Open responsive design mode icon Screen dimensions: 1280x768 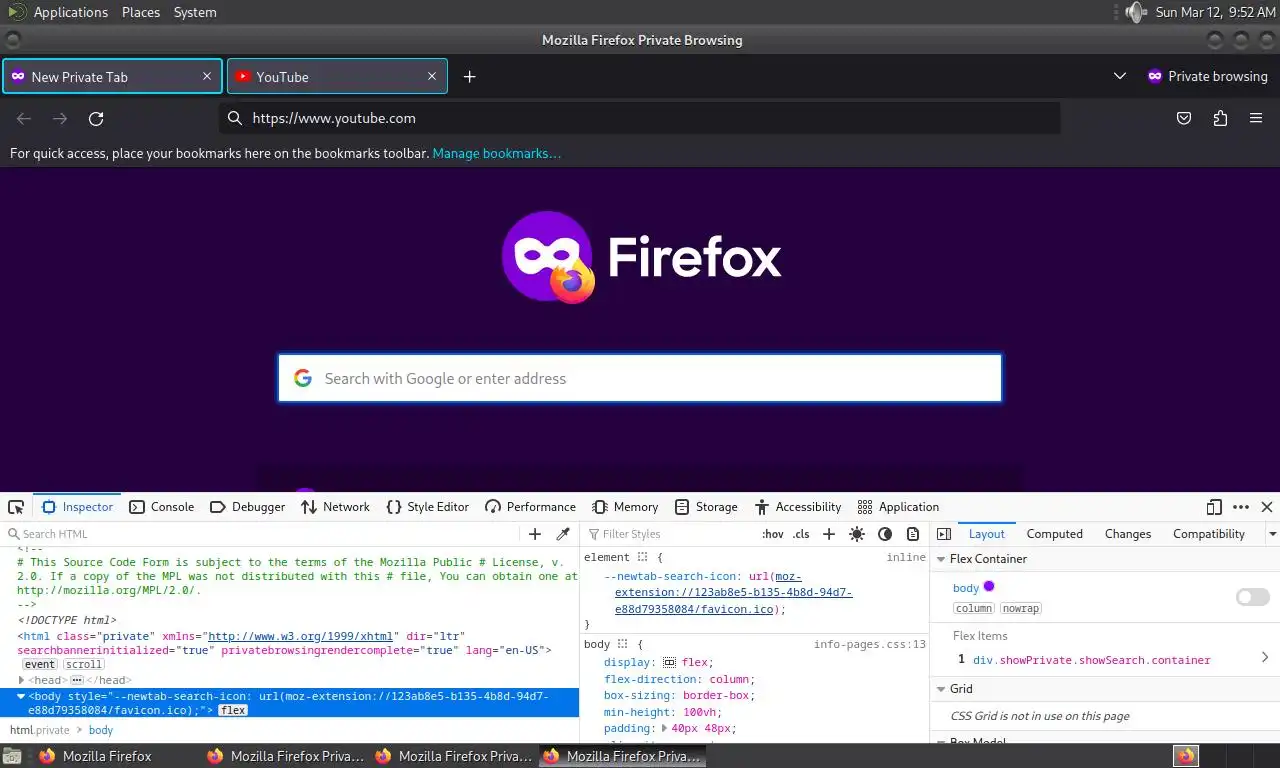click(x=1214, y=507)
